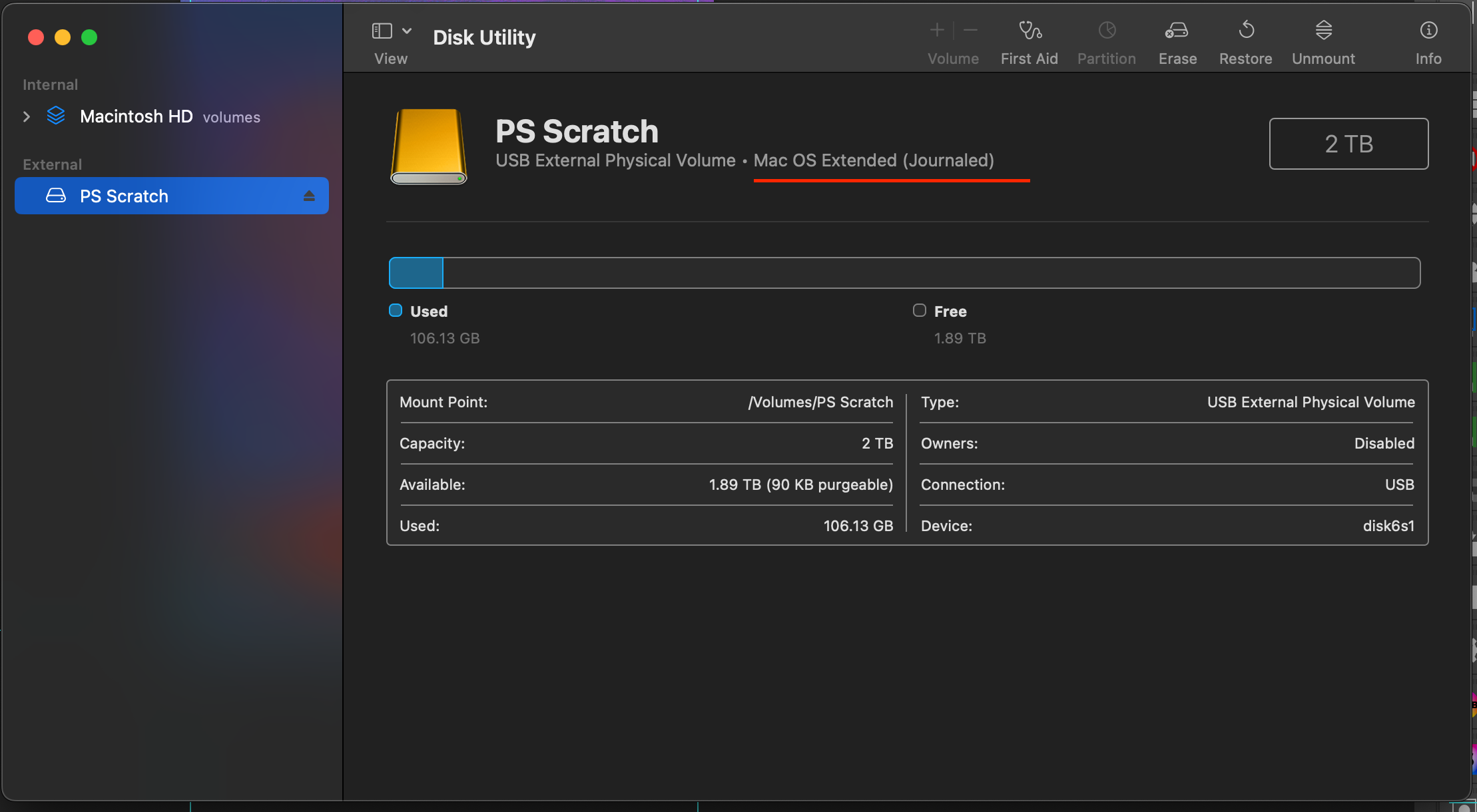Click the Internal sidebar section header
This screenshot has width=1477, height=812.
tap(51, 85)
